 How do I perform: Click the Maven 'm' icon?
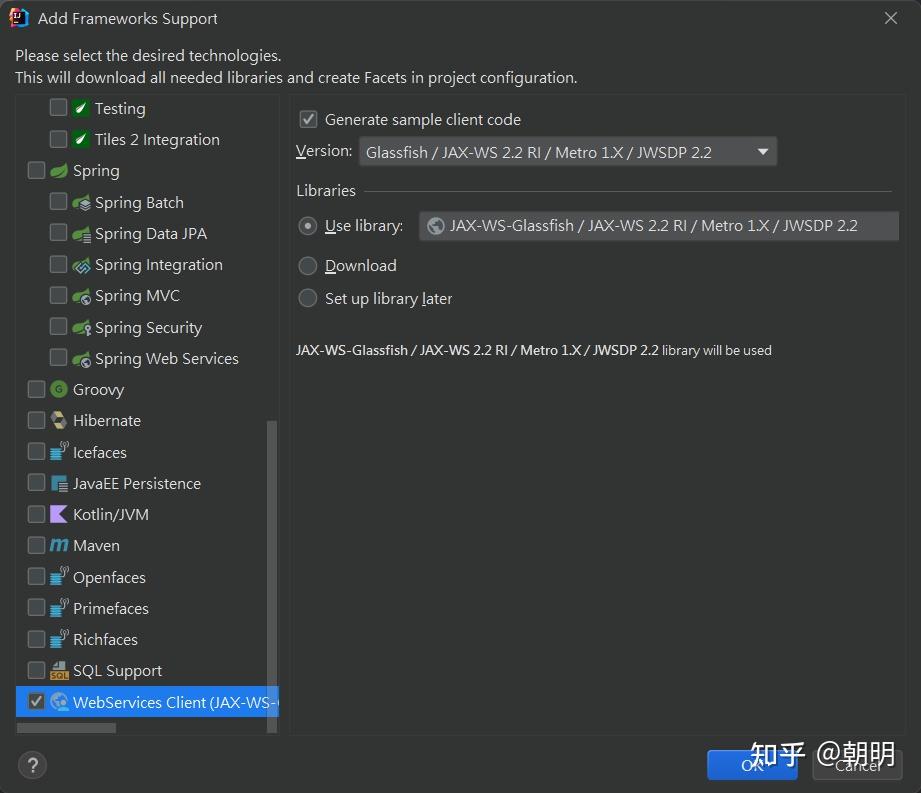59,545
